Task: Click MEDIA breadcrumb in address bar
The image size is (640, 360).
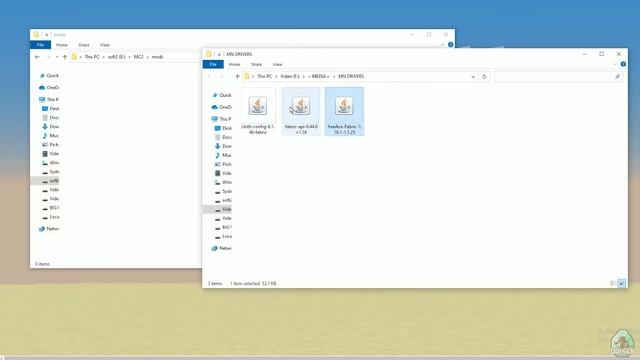Action: coord(319,76)
